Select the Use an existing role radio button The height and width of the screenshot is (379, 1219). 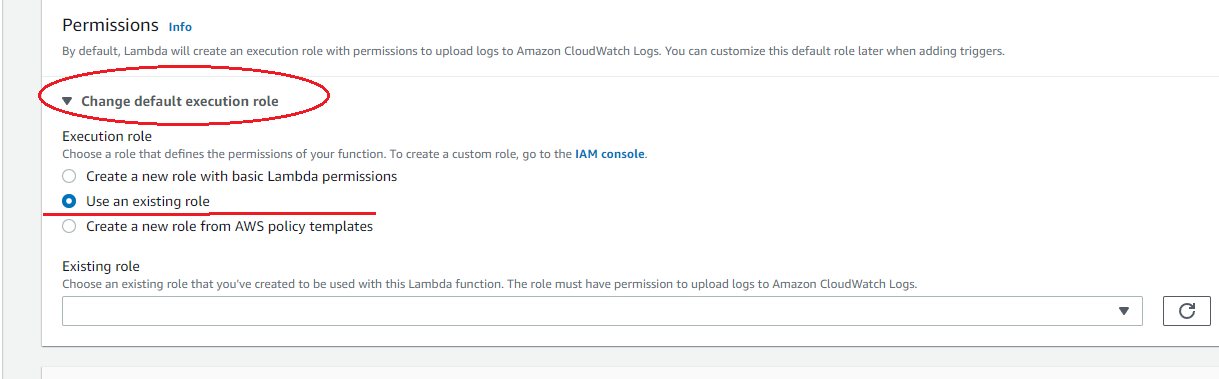pos(69,201)
